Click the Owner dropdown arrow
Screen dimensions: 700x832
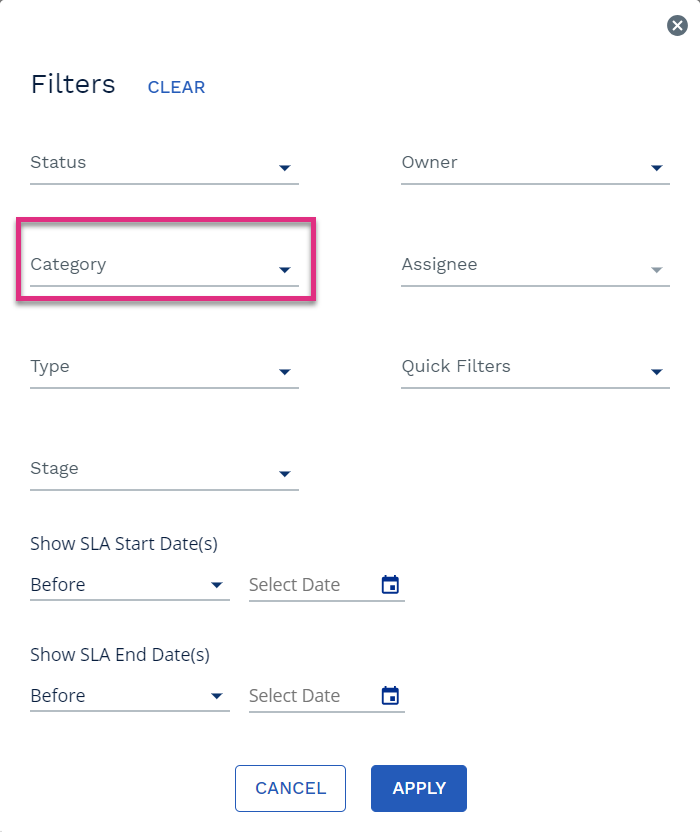656,168
